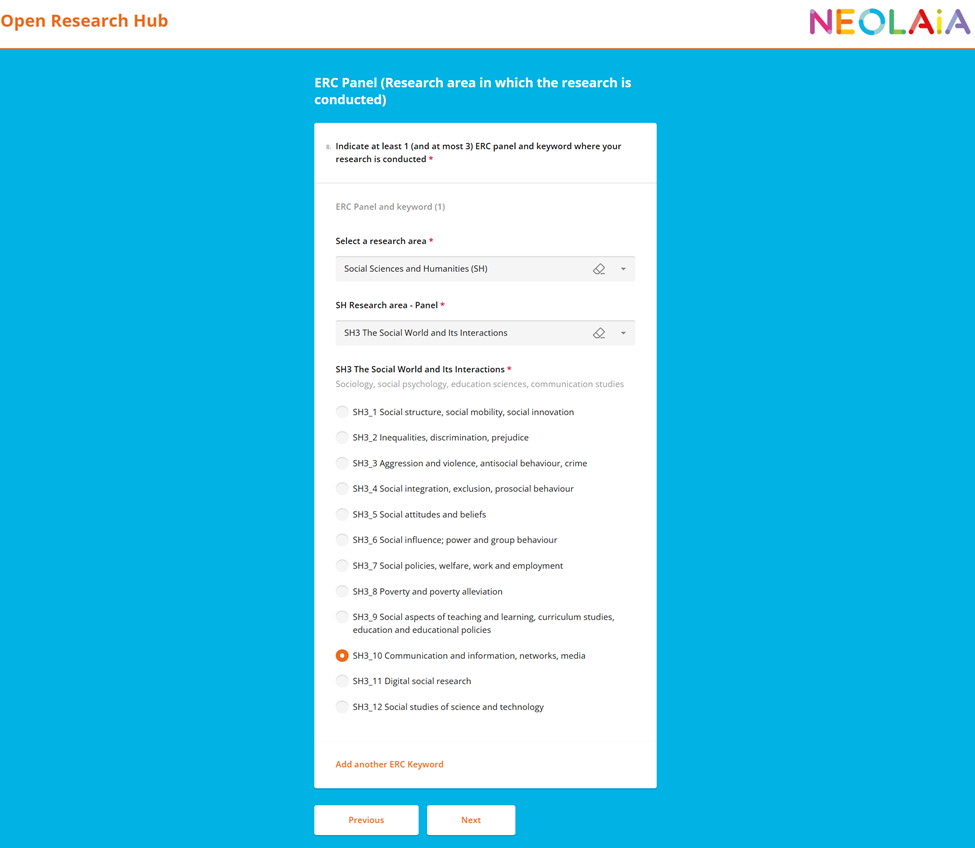The height and width of the screenshot is (848, 975).
Task: Go back with the Previous button
Action: [x=366, y=820]
